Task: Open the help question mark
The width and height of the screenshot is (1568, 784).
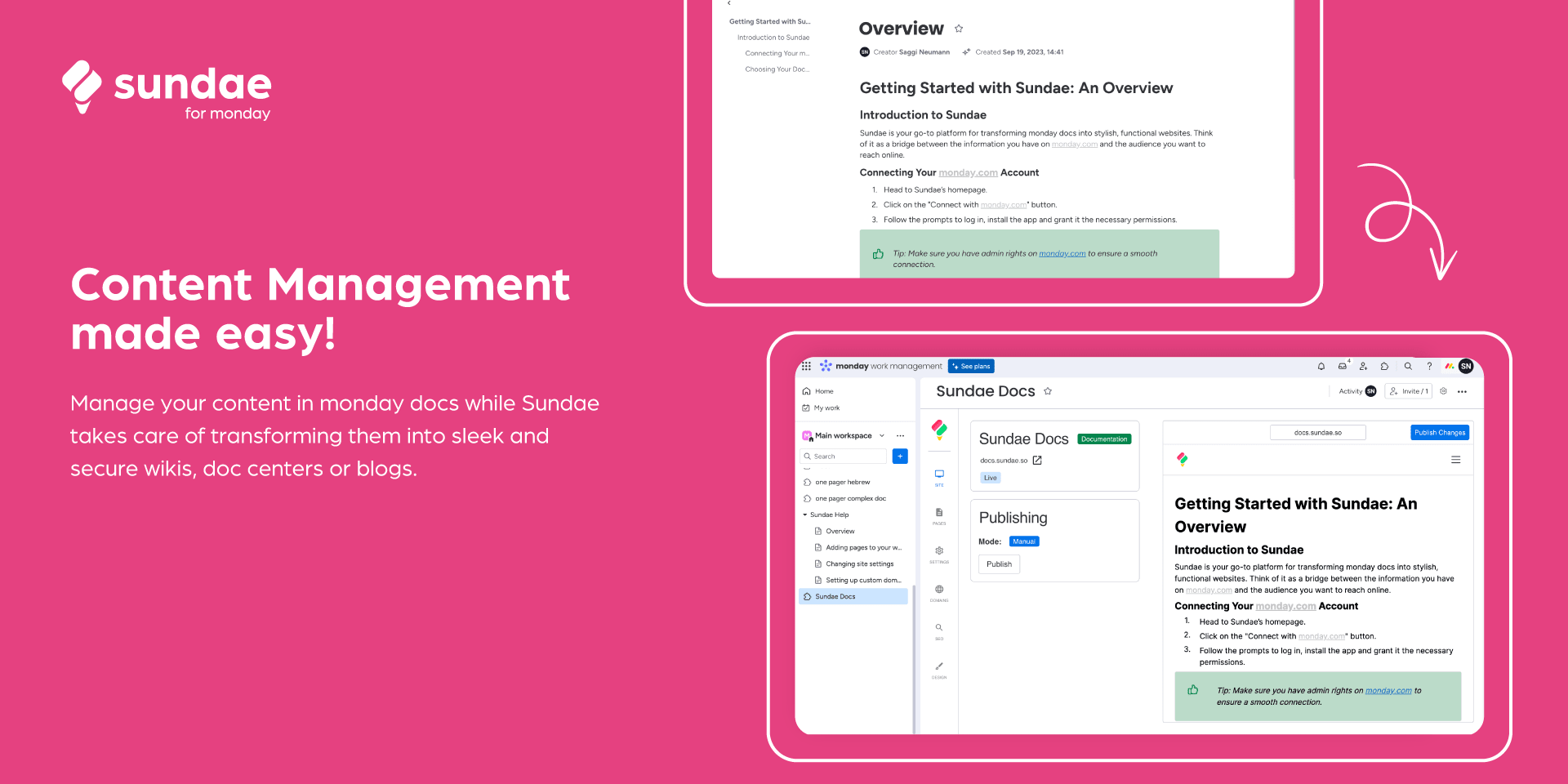Action: pyautogui.click(x=1429, y=366)
